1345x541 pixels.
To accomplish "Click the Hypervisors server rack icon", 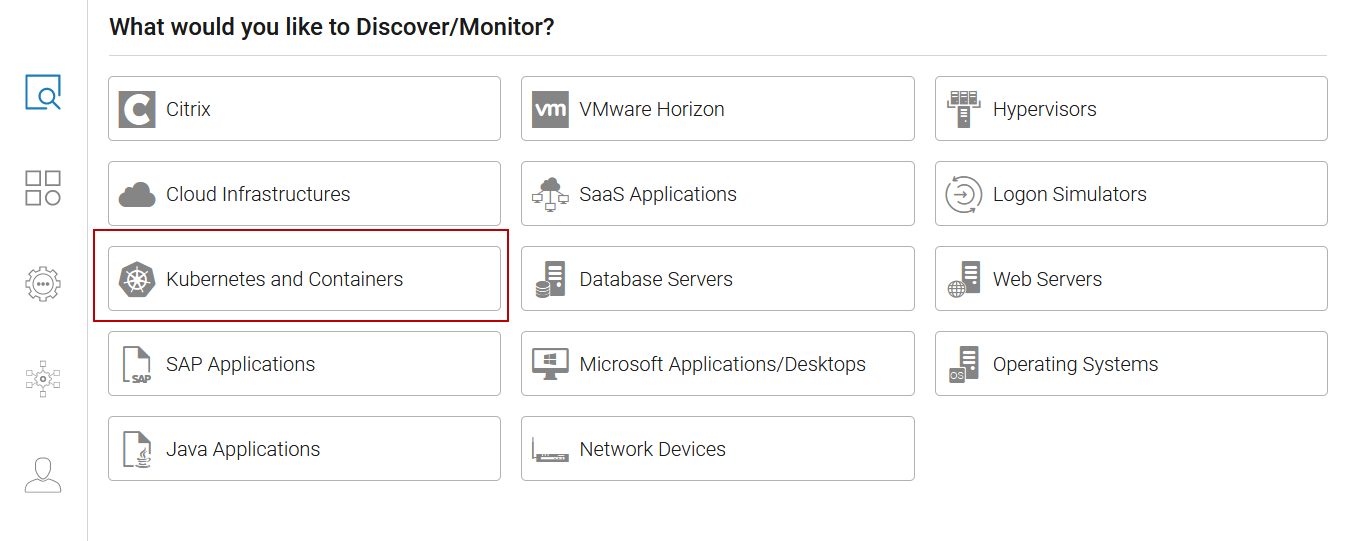I will click(964, 109).
